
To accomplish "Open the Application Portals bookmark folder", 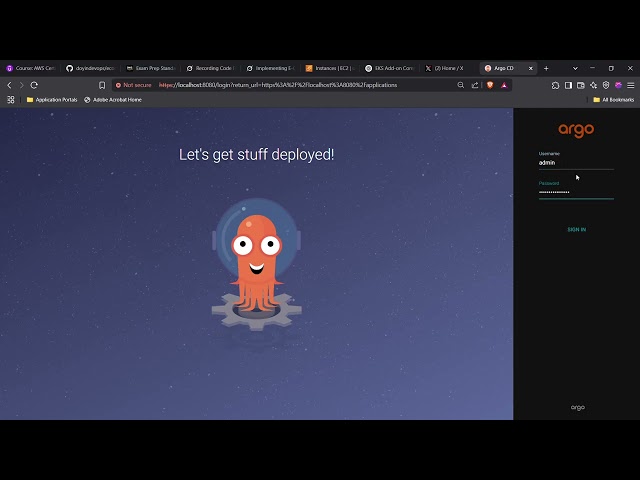I will [52, 100].
